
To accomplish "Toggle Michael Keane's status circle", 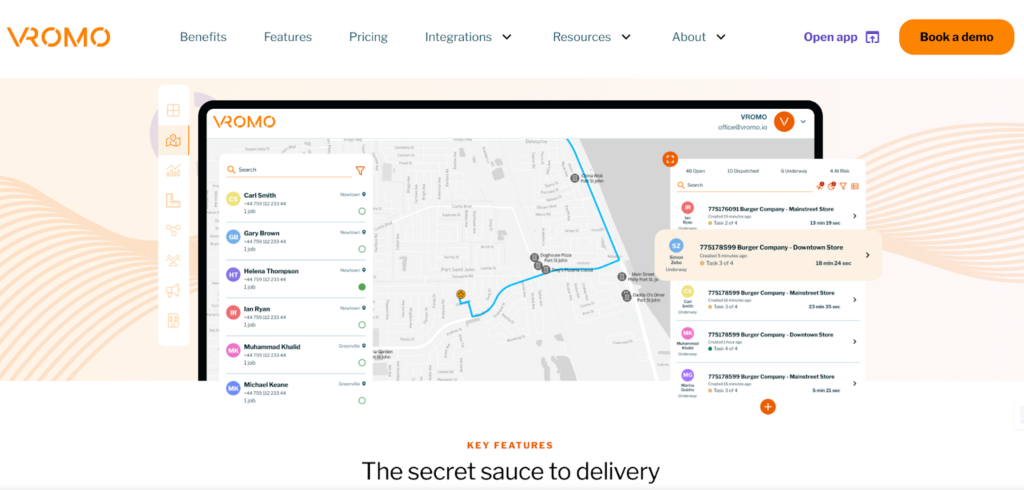I will [x=362, y=400].
